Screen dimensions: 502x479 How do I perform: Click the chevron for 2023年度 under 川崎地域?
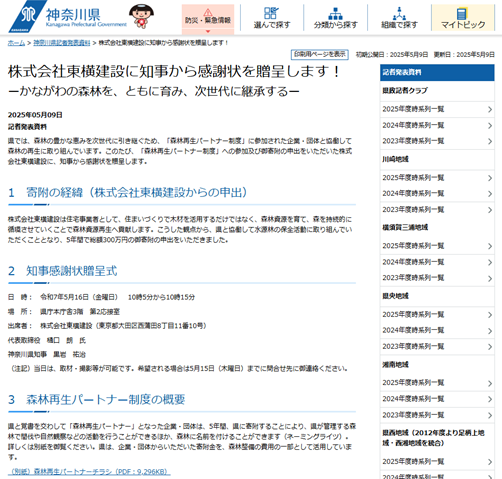click(490, 210)
